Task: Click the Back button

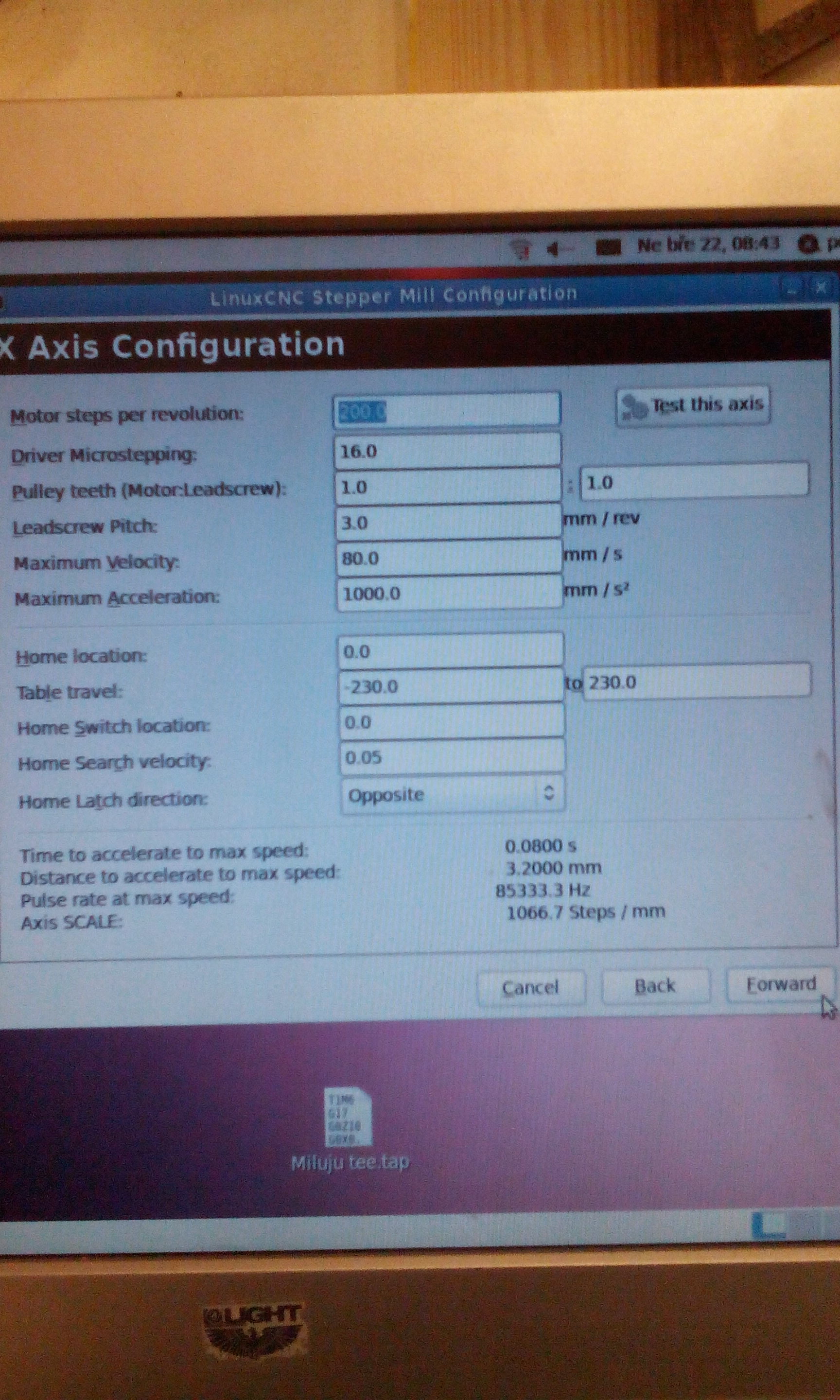Action: pyautogui.click(x=655, y=986)
